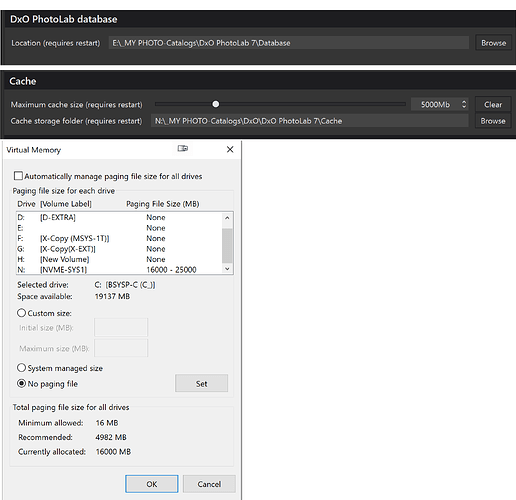Select the Custom size radio option
The height and width of the screenshot is (500, 516).
click(21, 313)
